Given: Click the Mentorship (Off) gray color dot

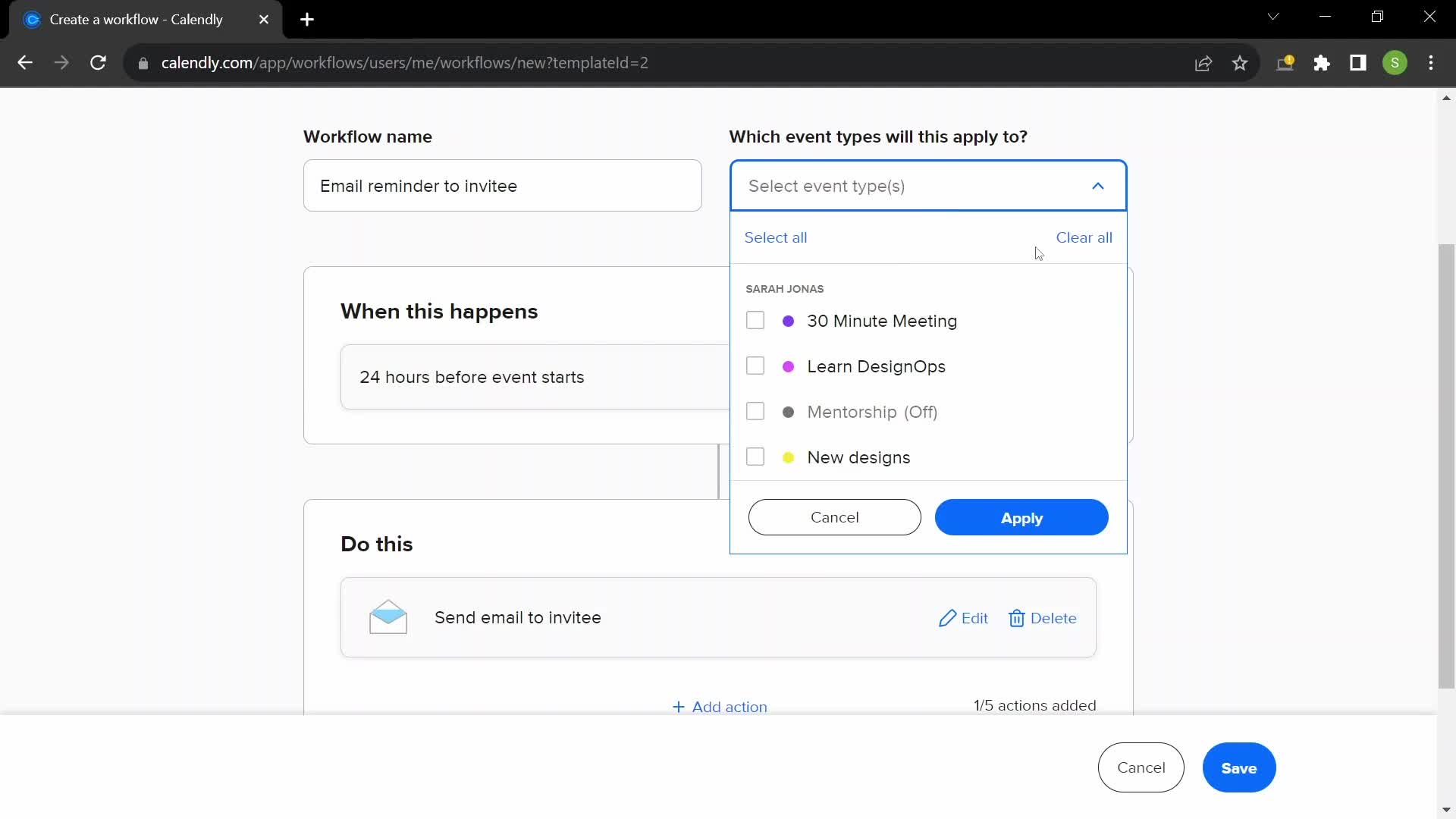Looking at the screenshot, I should point(788,412).
